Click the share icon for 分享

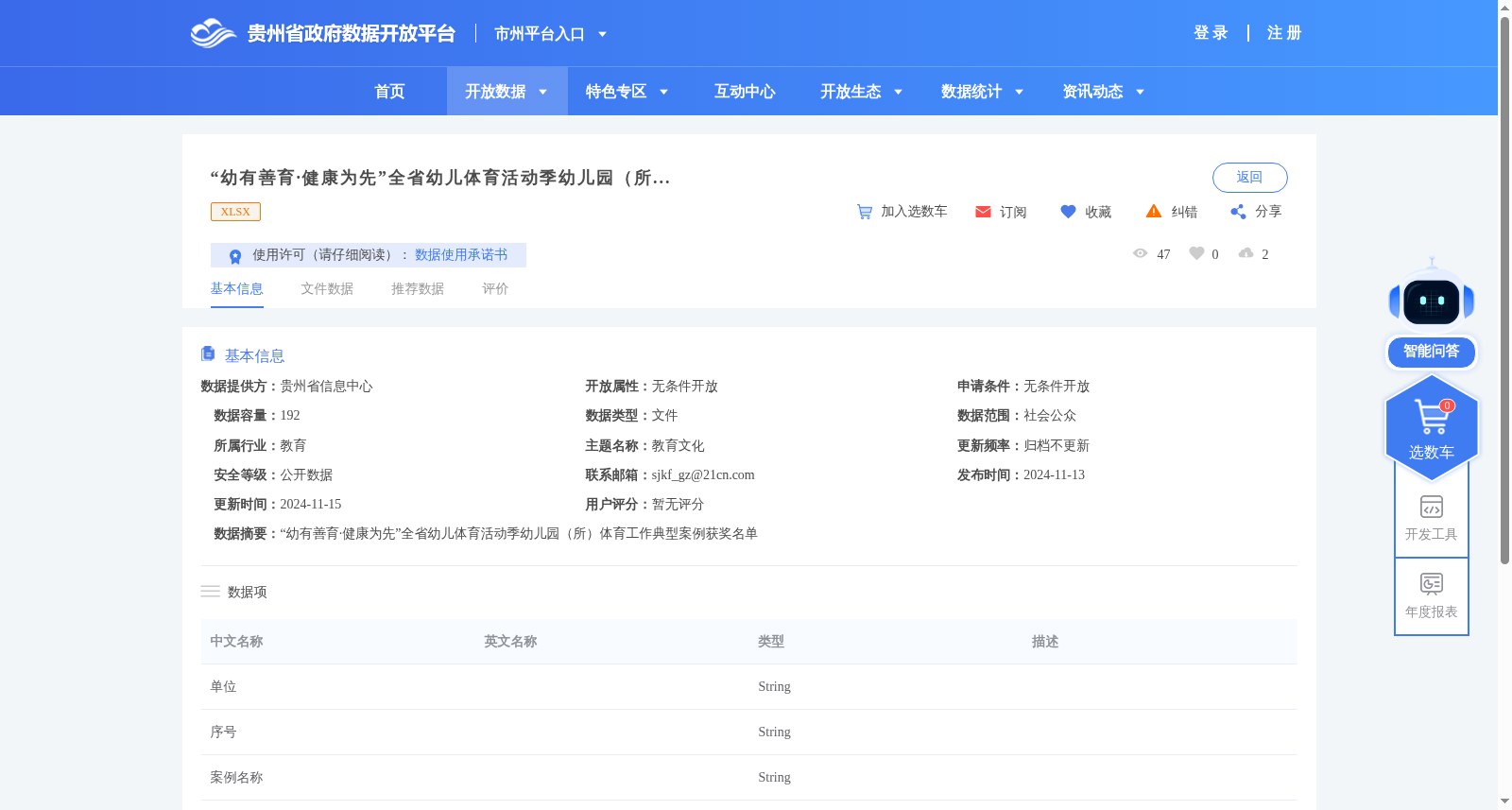pos(1238,212)
